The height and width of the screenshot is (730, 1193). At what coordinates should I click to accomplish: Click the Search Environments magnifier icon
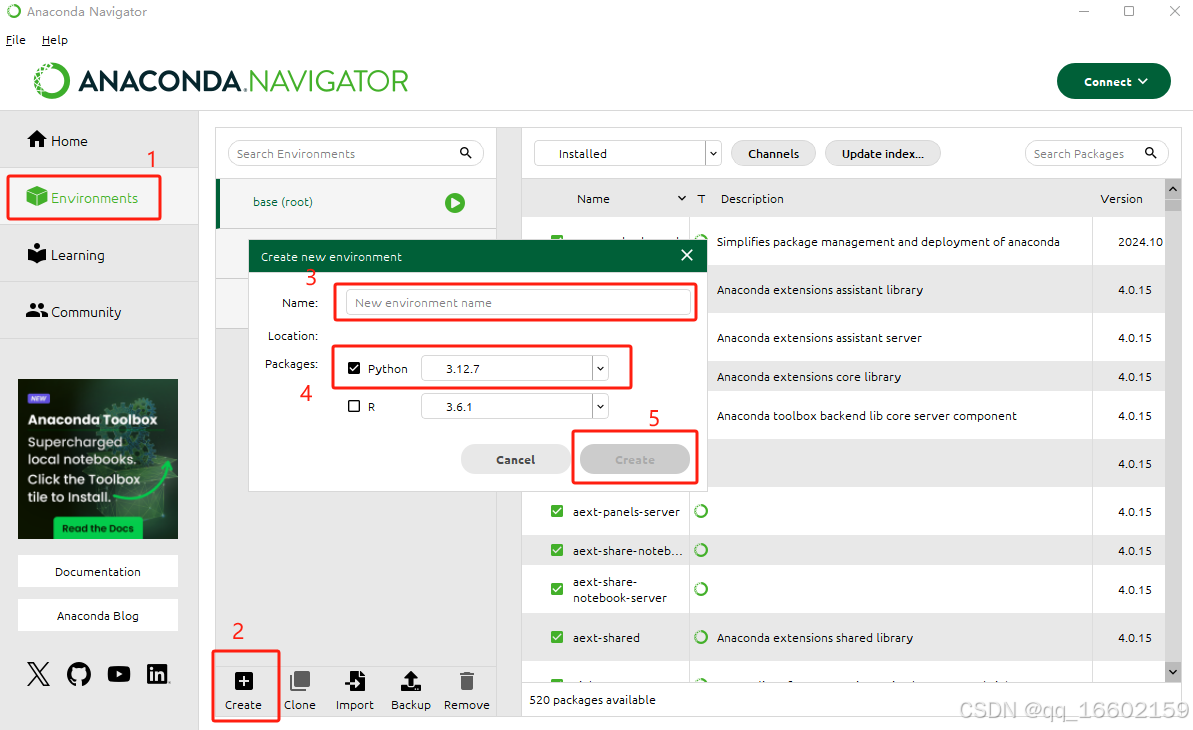point(466,153)
